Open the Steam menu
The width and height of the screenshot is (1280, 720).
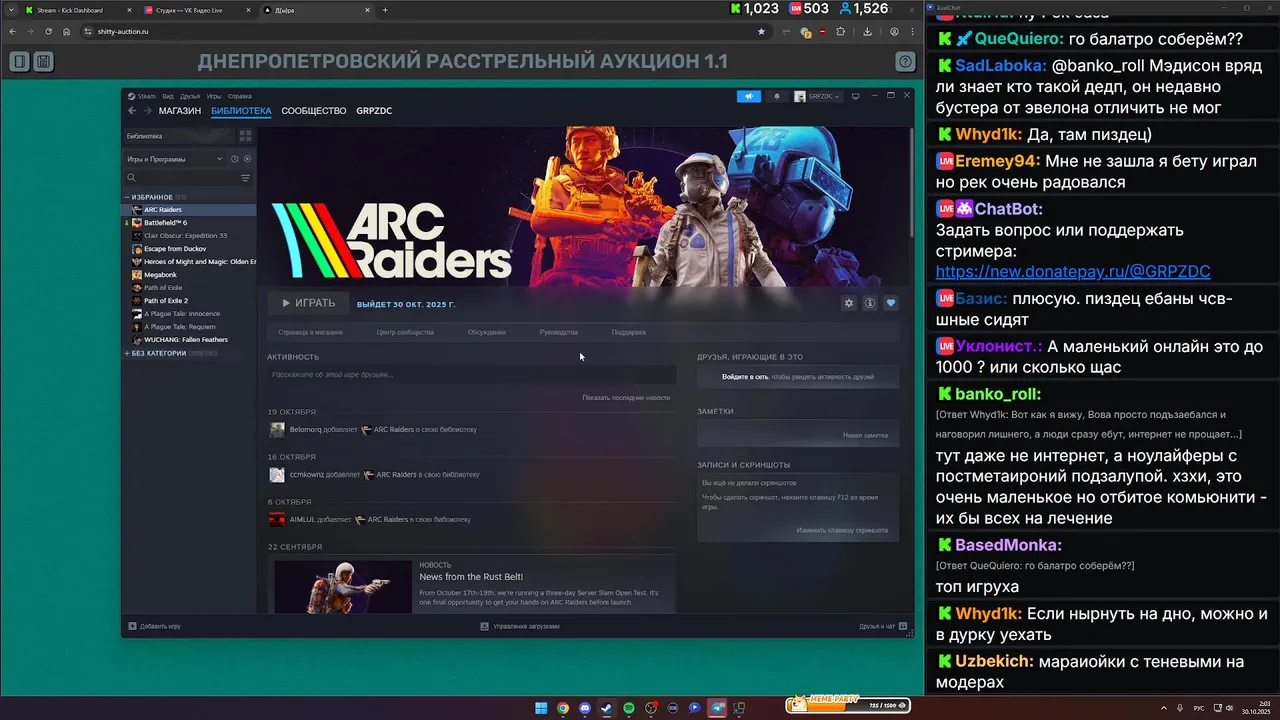coord(146,96)
